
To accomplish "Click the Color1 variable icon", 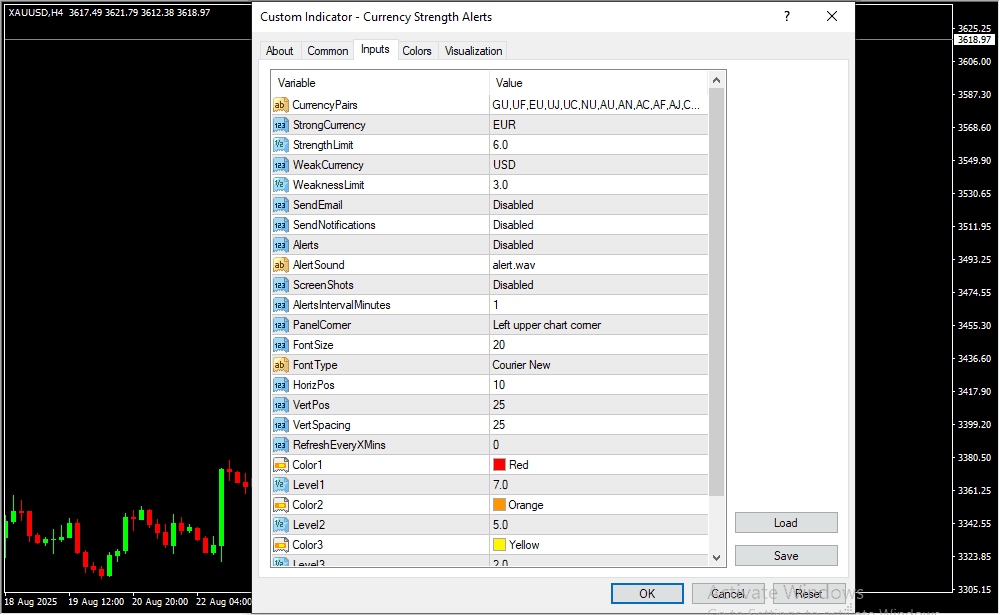I will point(281,465).
